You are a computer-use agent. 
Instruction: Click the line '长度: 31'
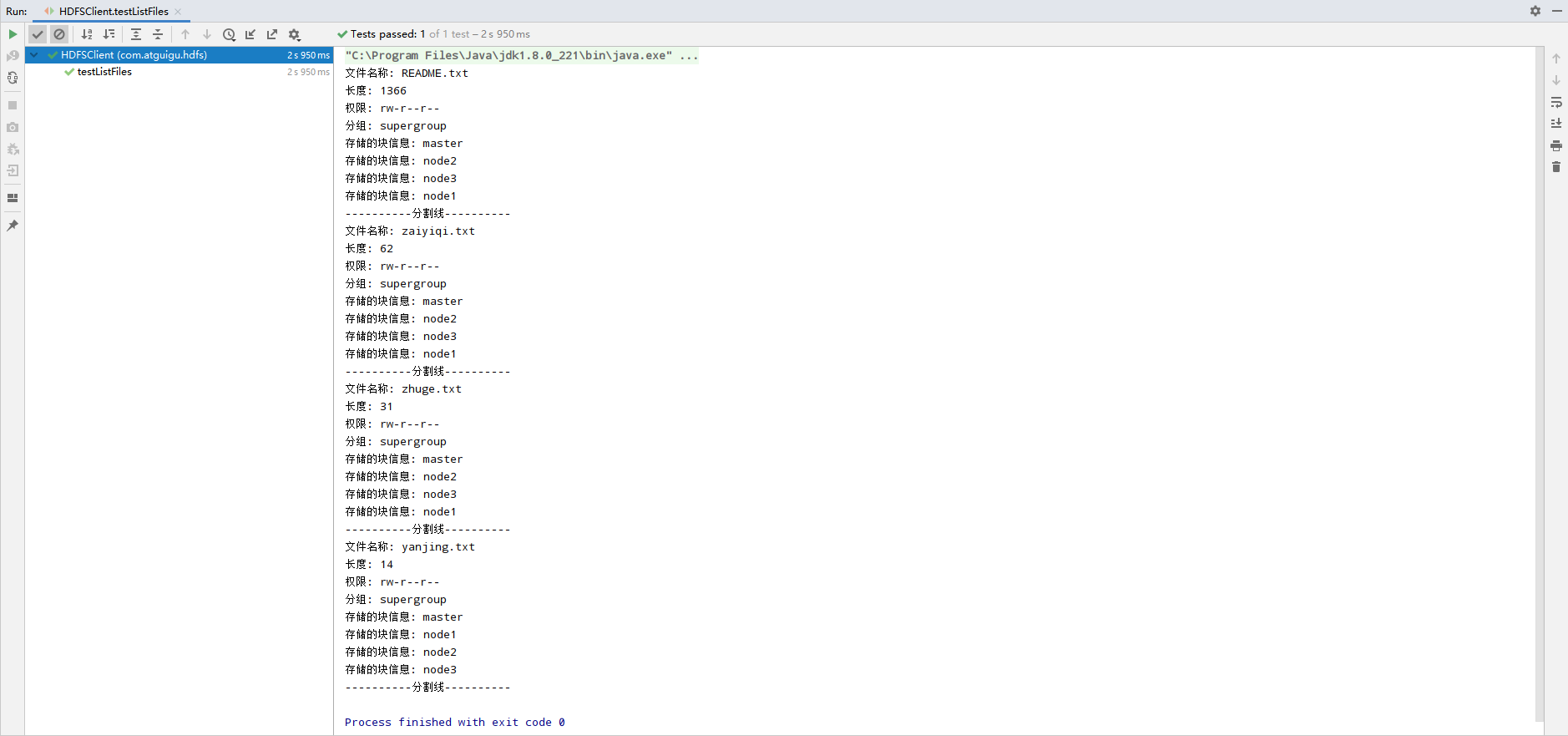(x=369, y=407)
